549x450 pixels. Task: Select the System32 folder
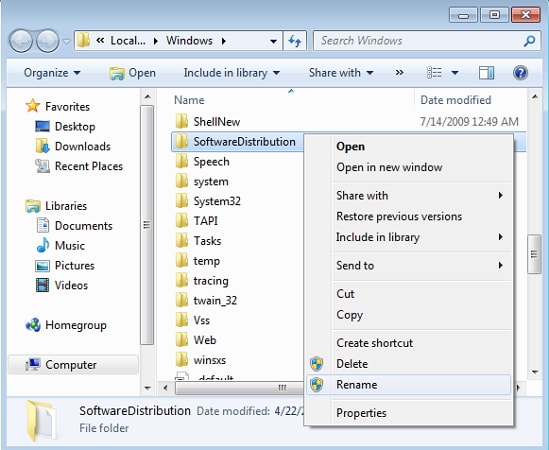[x=208, y=201]
